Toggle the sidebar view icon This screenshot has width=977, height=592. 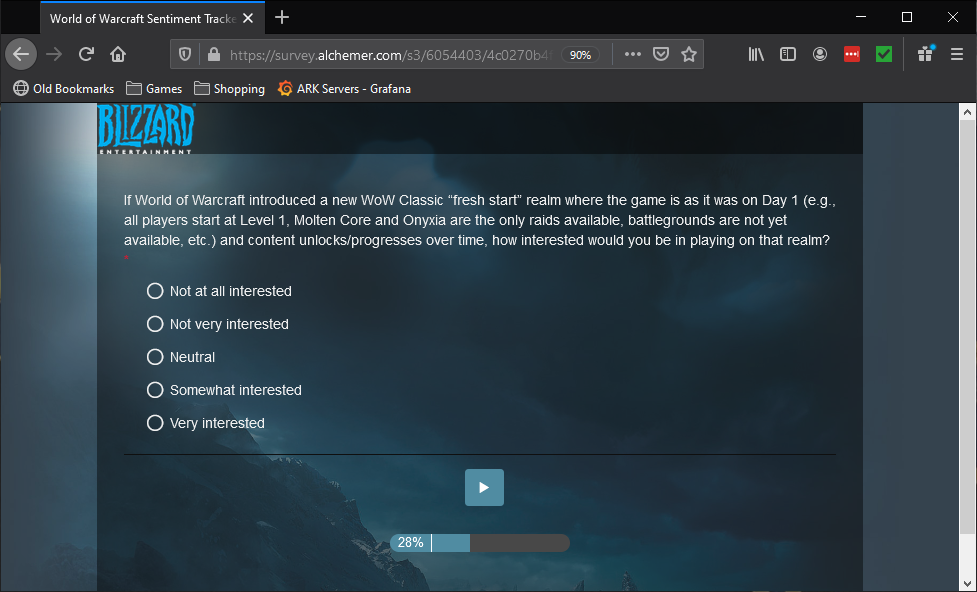coord(788,54)
